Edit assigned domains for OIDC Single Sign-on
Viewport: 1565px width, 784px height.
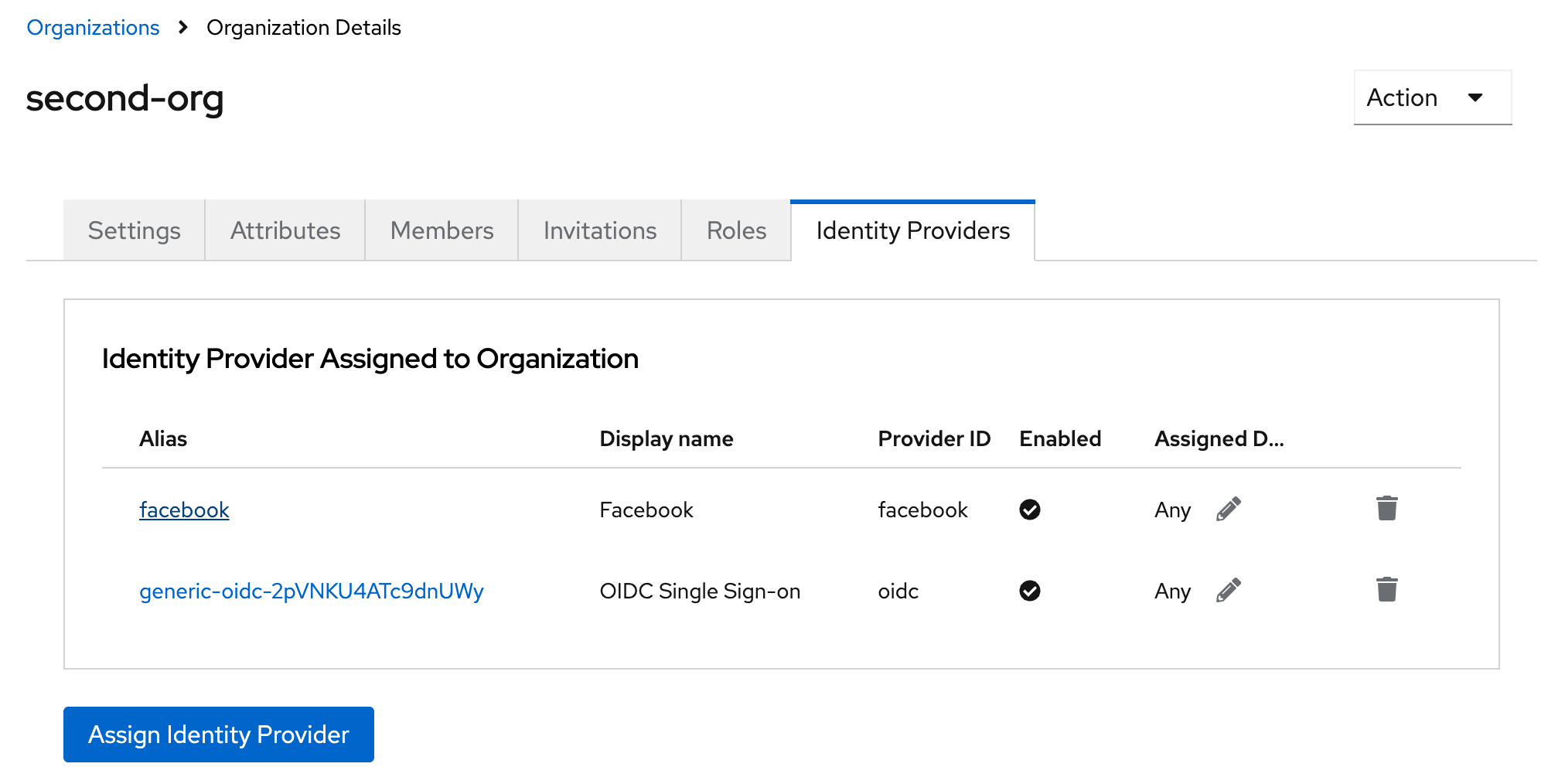coord(1229,590)
